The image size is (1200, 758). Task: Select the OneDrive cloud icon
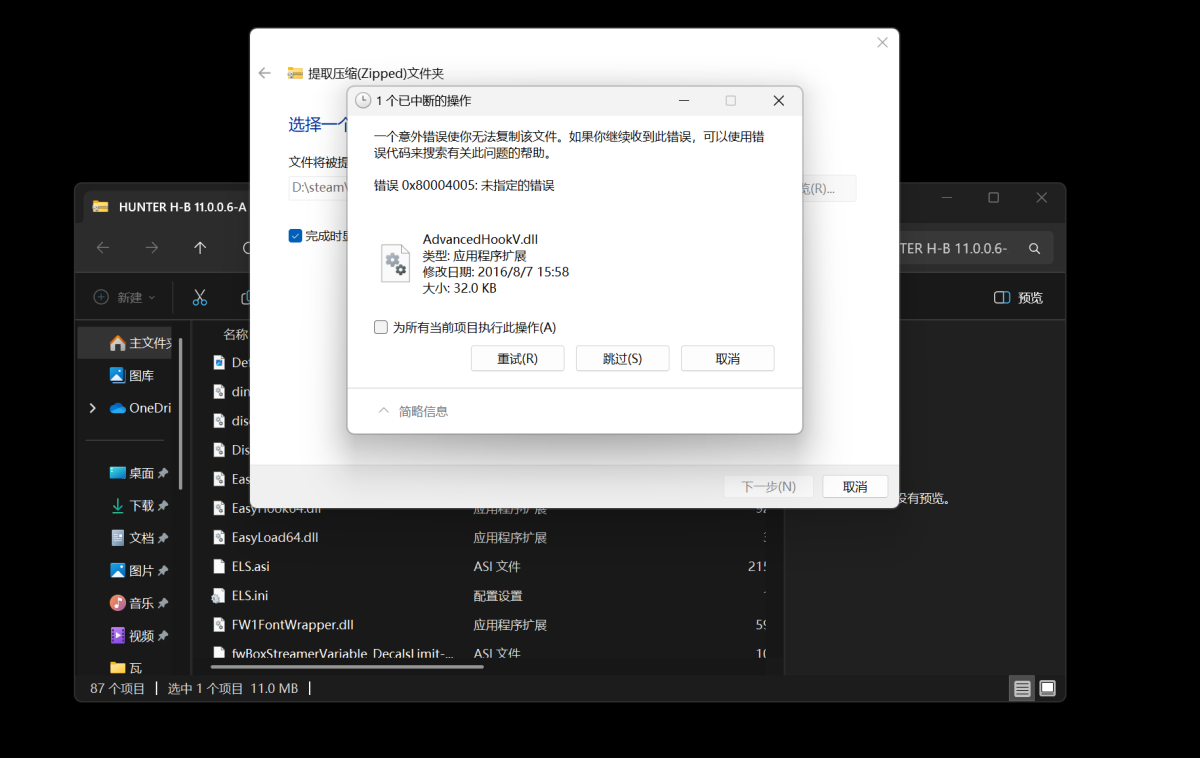tap(117, 408)
